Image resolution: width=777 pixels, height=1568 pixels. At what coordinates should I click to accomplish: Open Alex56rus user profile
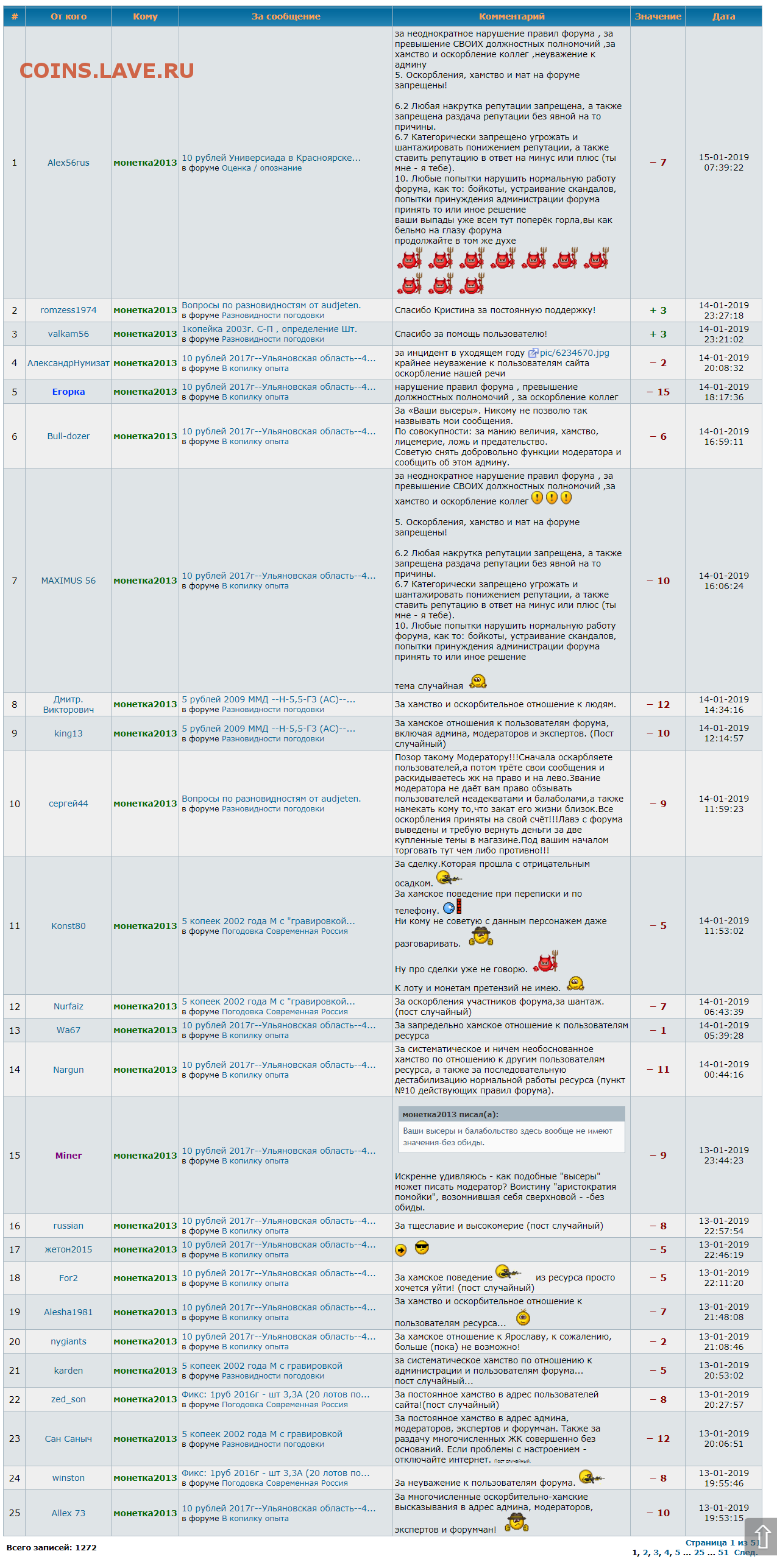point(68,163)
